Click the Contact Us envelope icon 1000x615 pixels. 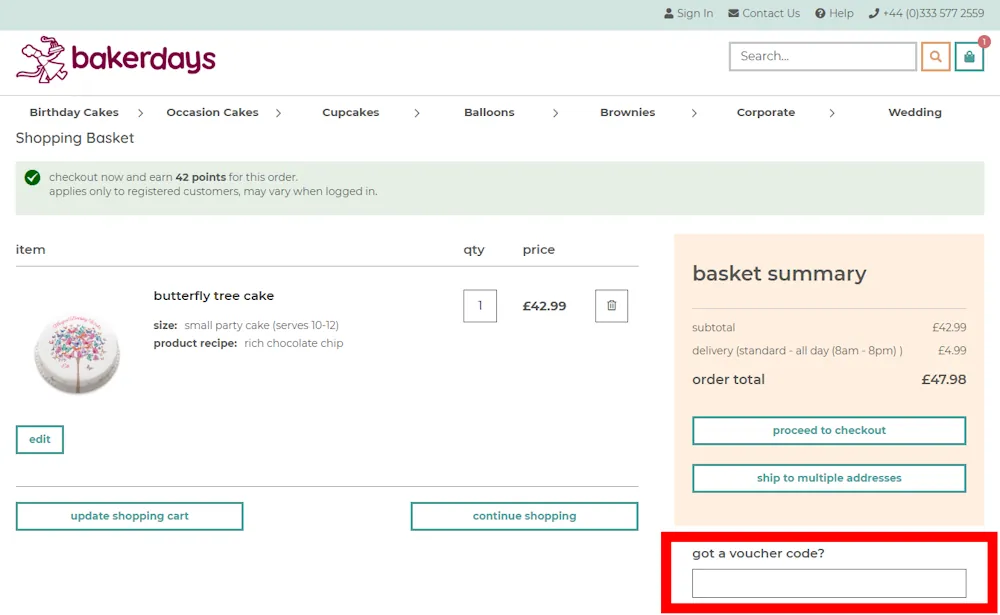pyautogui.click(x=733, y=13)
